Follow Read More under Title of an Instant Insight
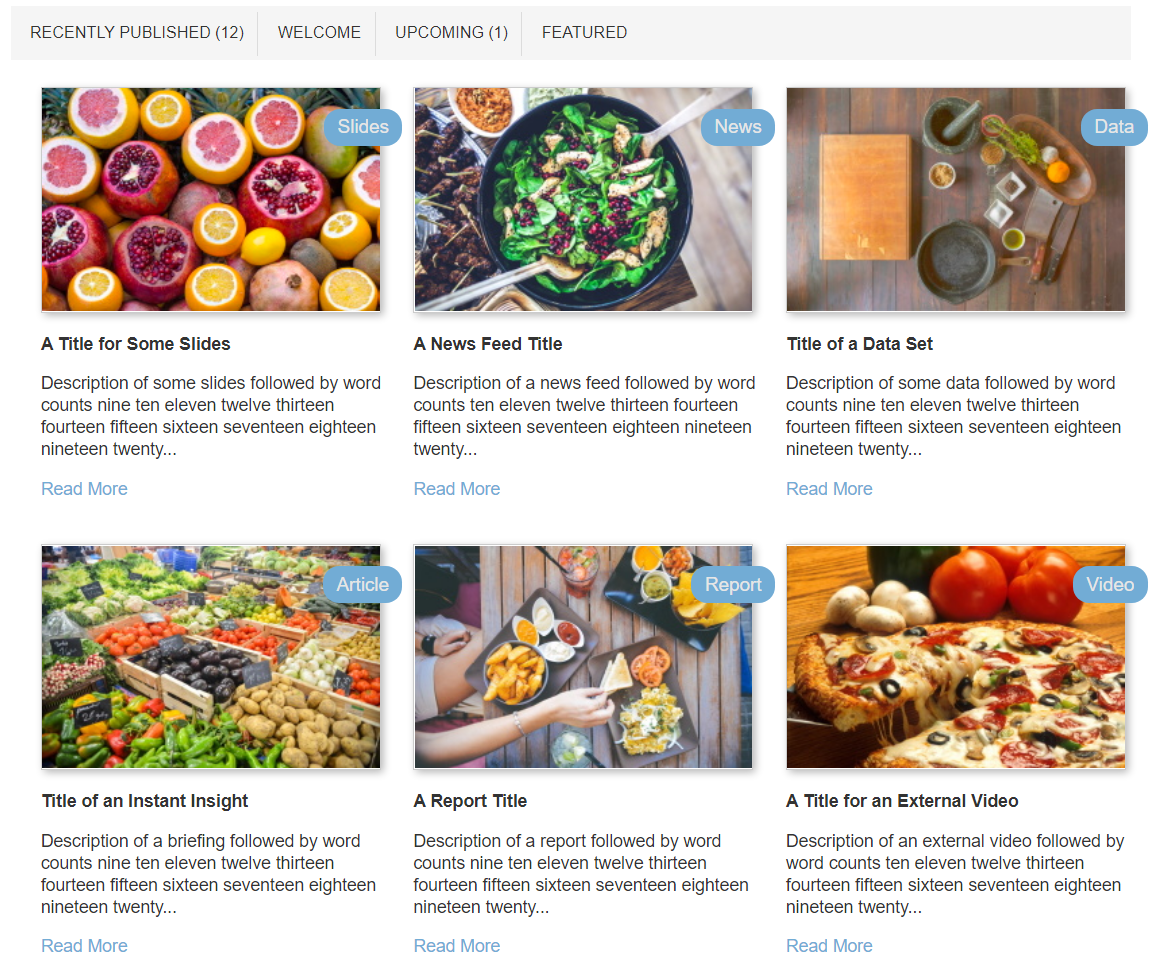The height and width of the screenshot is (954, 1160). coord(84,946)
